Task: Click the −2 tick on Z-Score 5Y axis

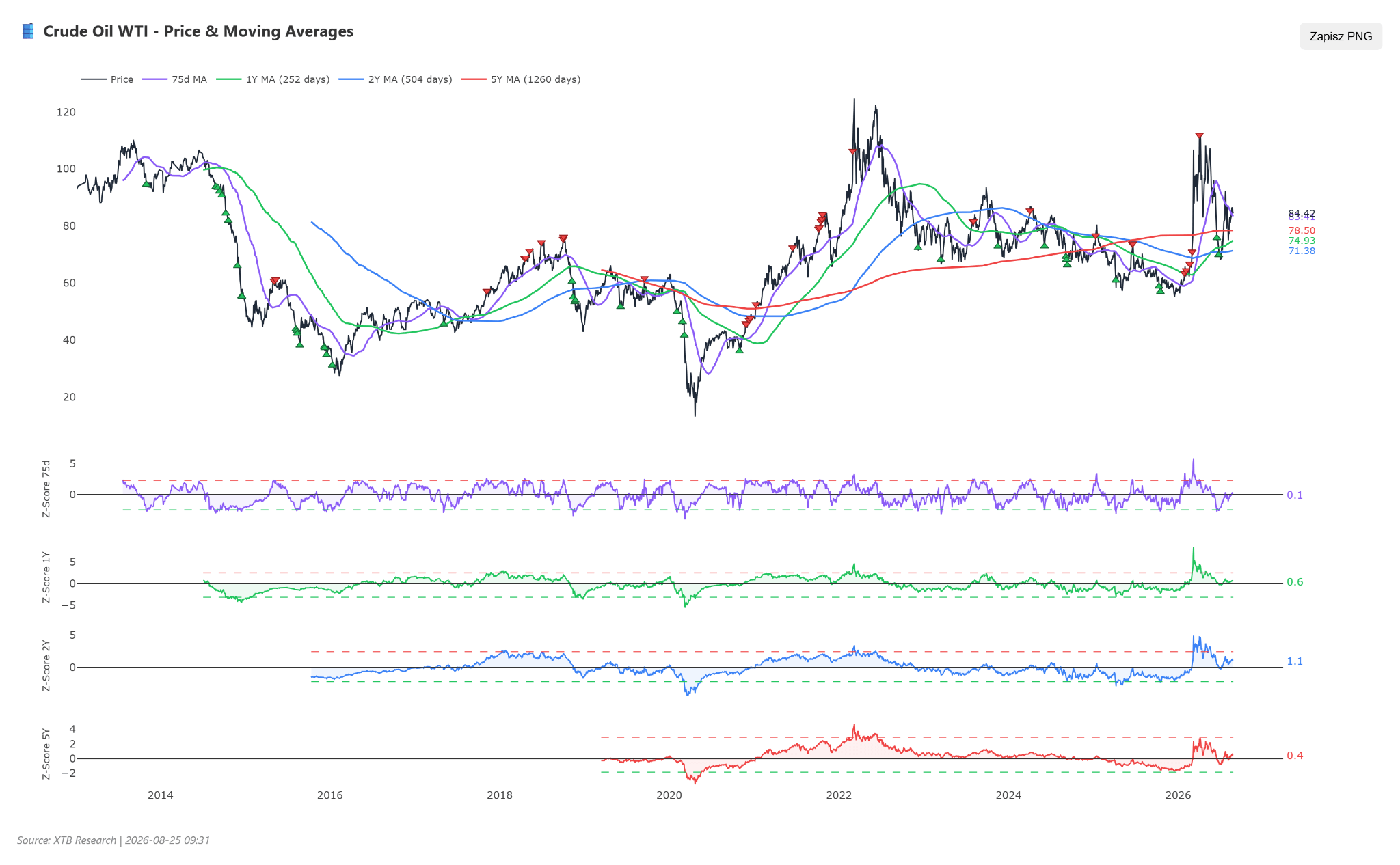Action: pyautogui.click(x=68, y=773)
